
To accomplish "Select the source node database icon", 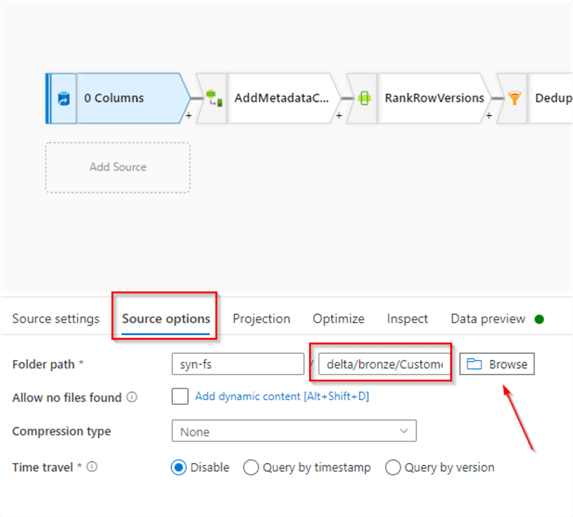I will (x=64, y=99).
